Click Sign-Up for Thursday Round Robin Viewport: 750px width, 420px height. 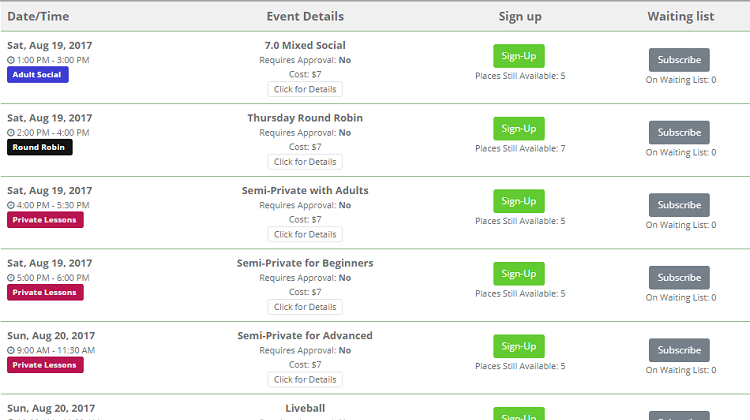(518, 129)
